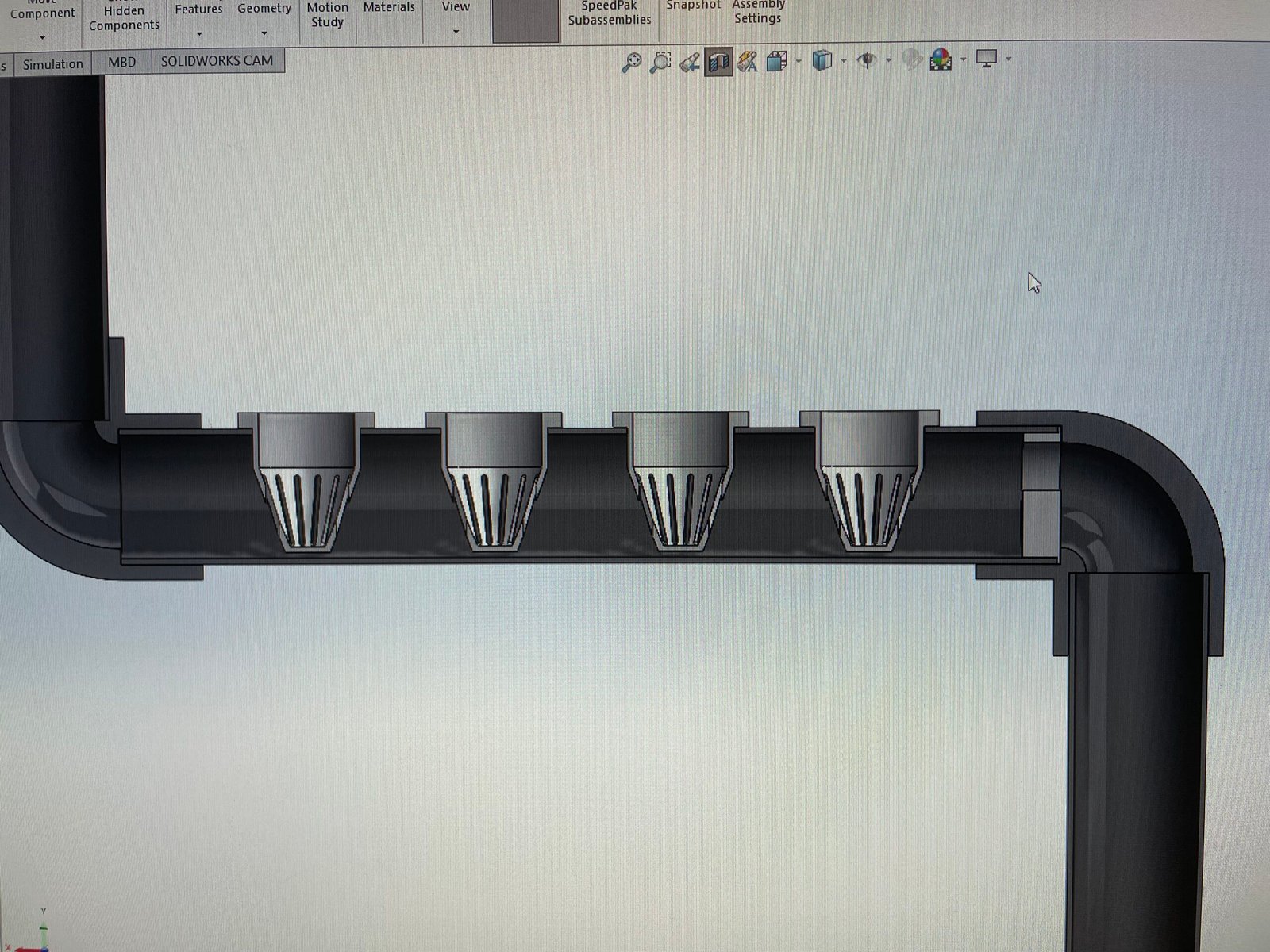Toggle Hide/Show Items eye icon
1270x952 pixels.
[867, 60]
